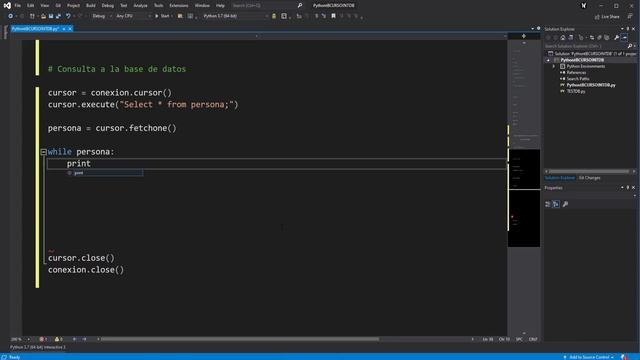Open the Solution Explorer window options dropdown
The height and width of the screenshot is (360, 640).
click(622, 29)
